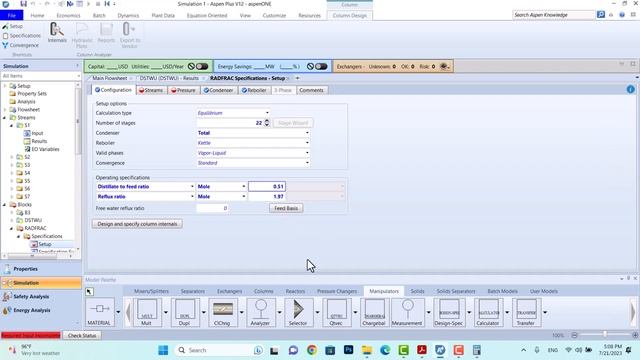Click the Feed Basis button
This screenshot has width=640, height=360.
coord(286,208)
